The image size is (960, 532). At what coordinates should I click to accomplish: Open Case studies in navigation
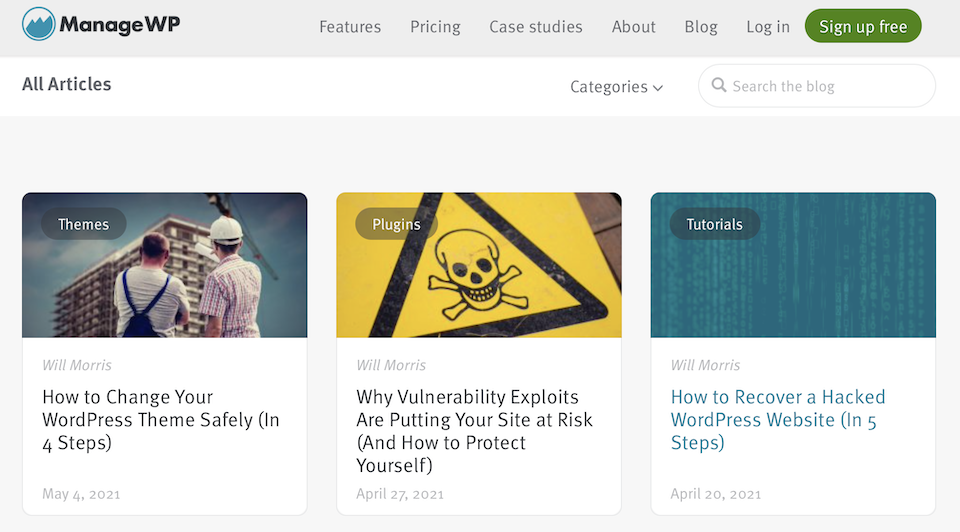coord(536,27)
